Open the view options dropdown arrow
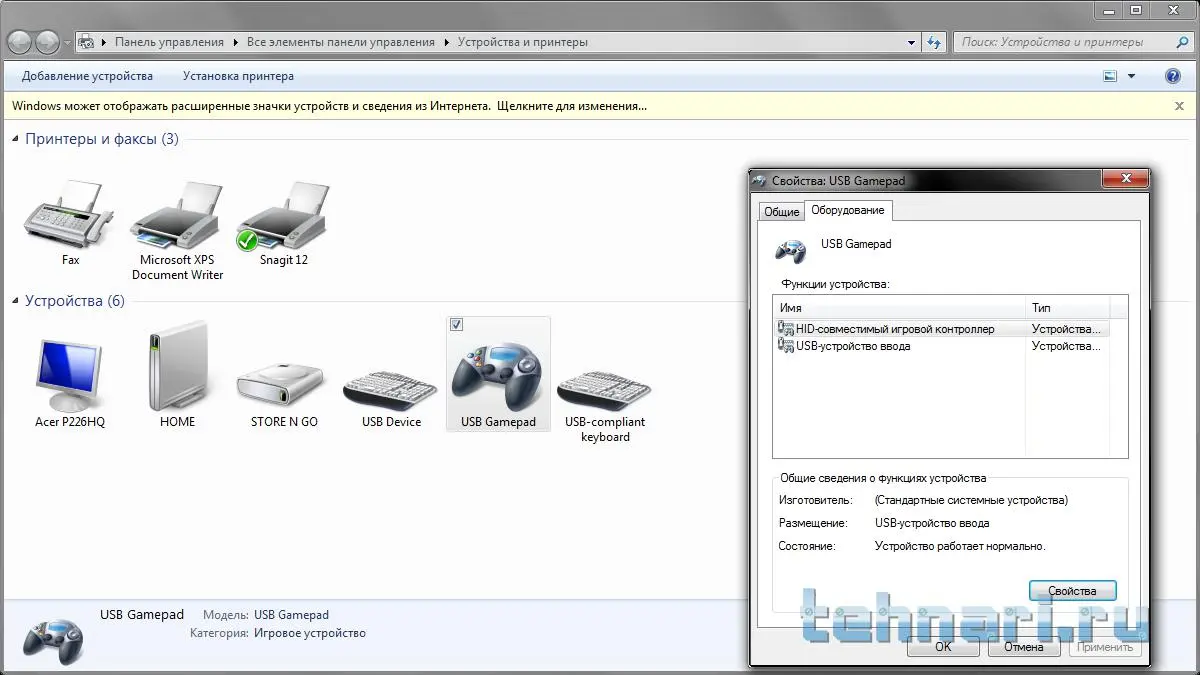 point(1132,76)
